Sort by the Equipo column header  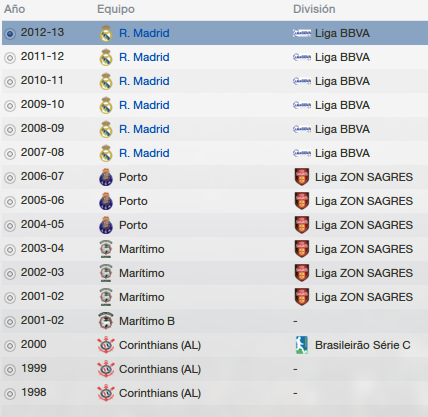(116, 9)
